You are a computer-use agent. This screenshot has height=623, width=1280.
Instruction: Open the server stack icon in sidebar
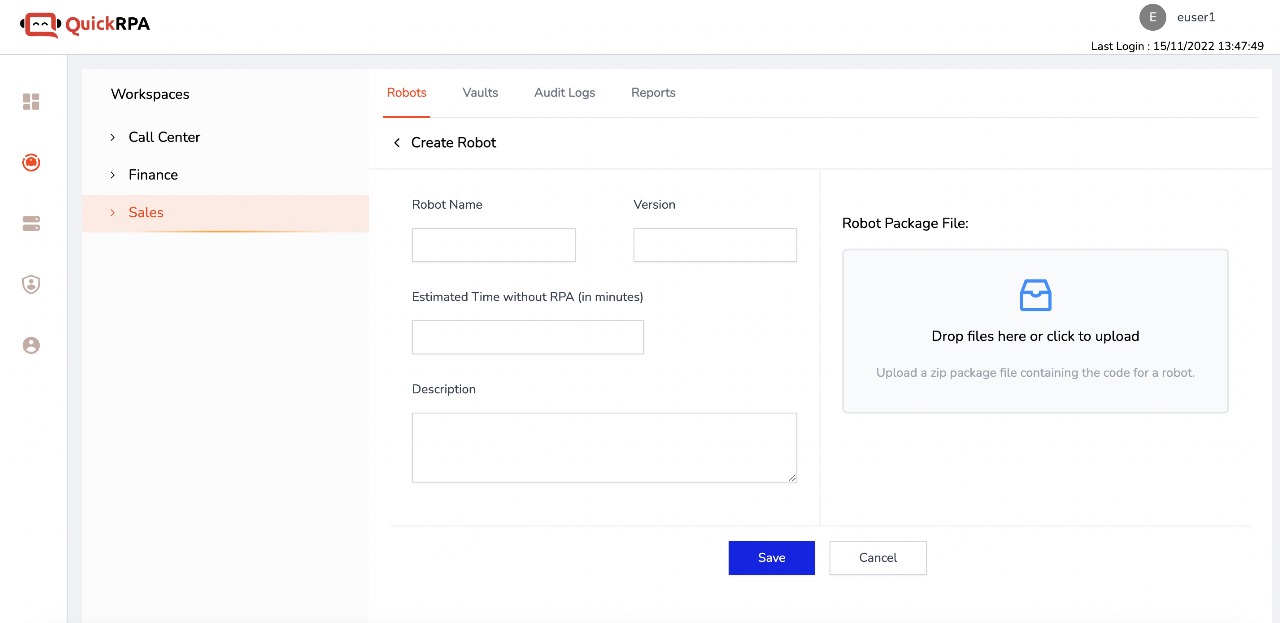(31, 224)
